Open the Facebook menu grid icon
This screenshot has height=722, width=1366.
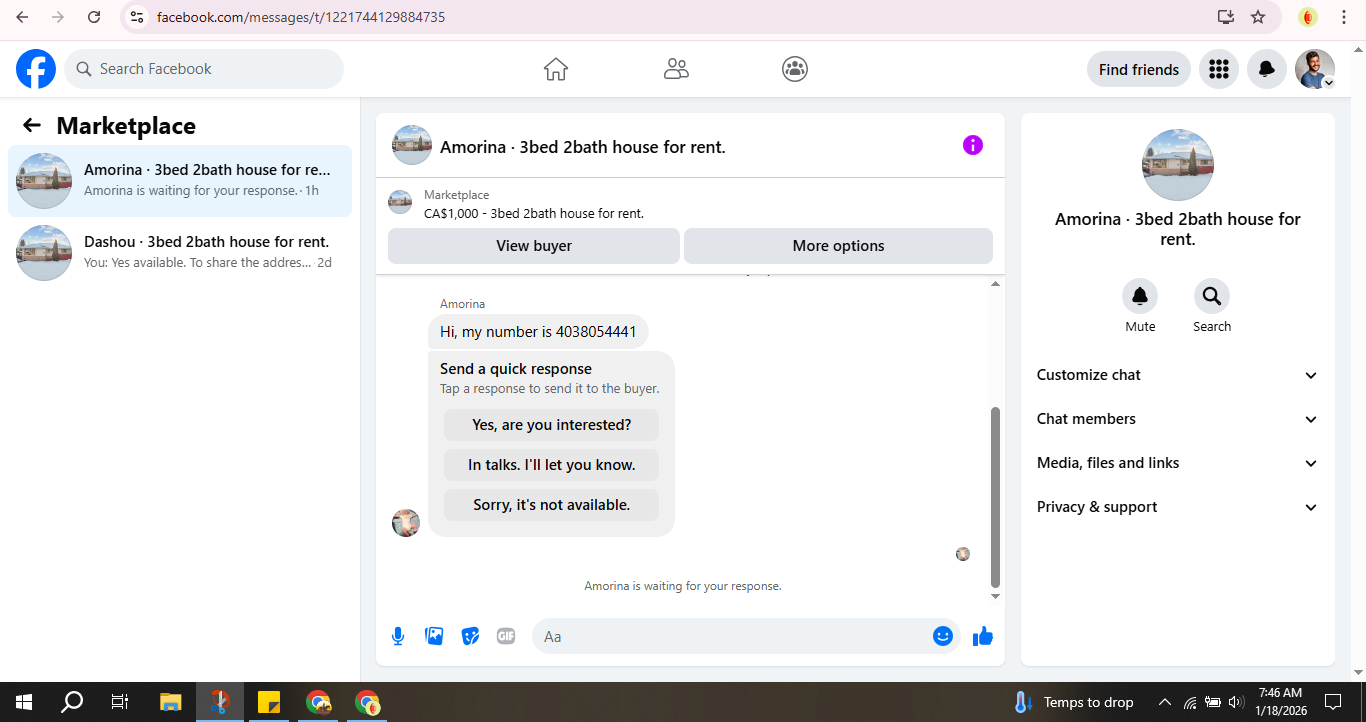[1218, 69]
